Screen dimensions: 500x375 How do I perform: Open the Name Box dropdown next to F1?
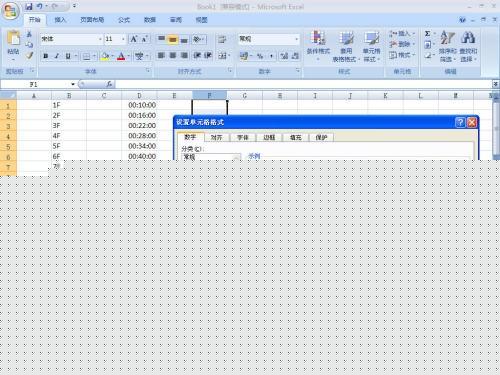73,84
